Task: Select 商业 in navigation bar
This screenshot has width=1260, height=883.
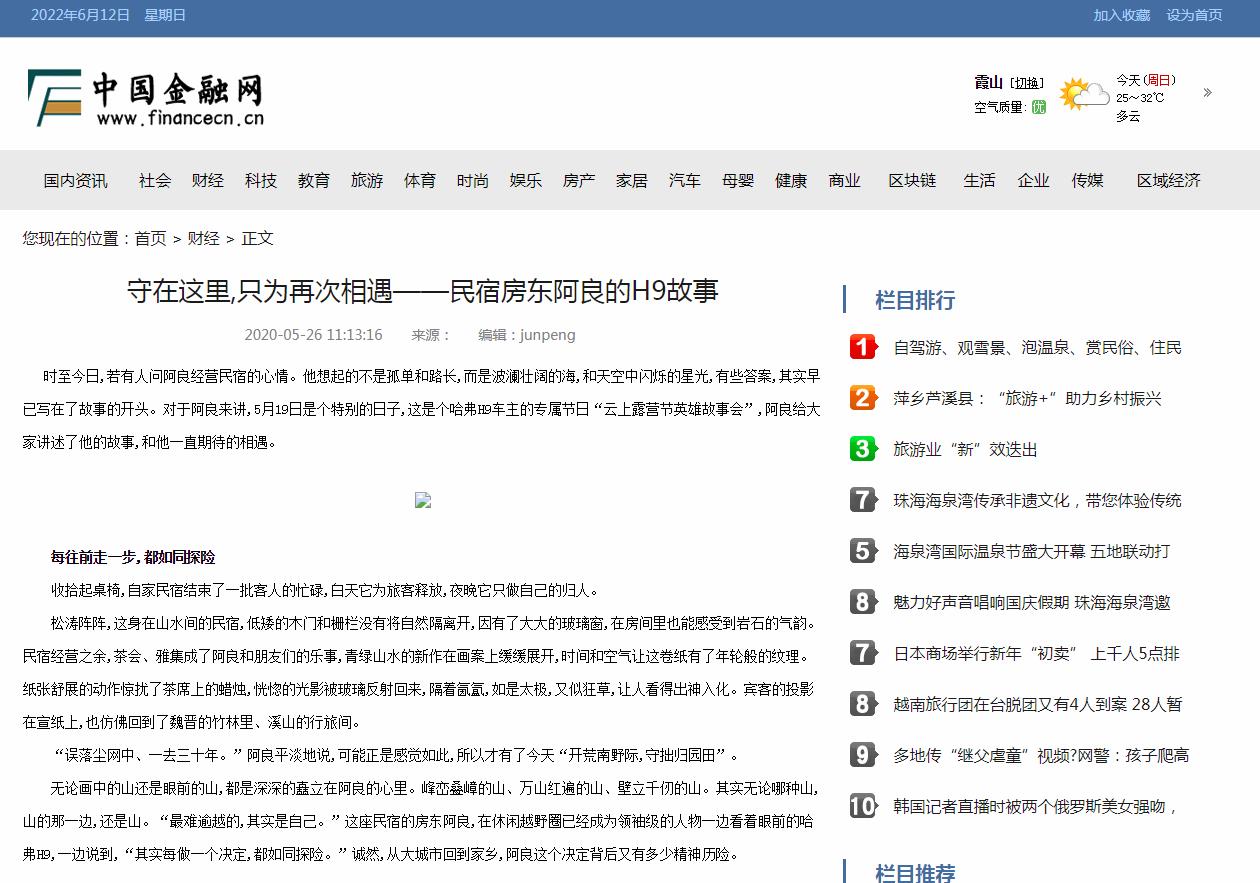Action: (x=845, y=180)
